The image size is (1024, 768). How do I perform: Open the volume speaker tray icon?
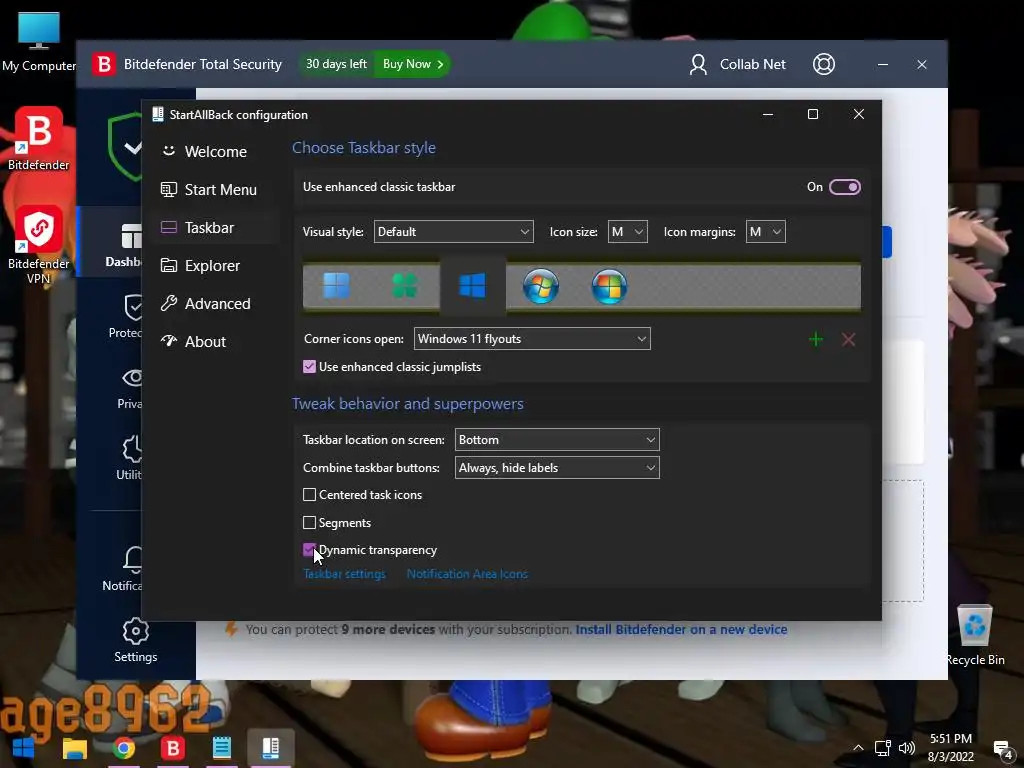point(906,748)
